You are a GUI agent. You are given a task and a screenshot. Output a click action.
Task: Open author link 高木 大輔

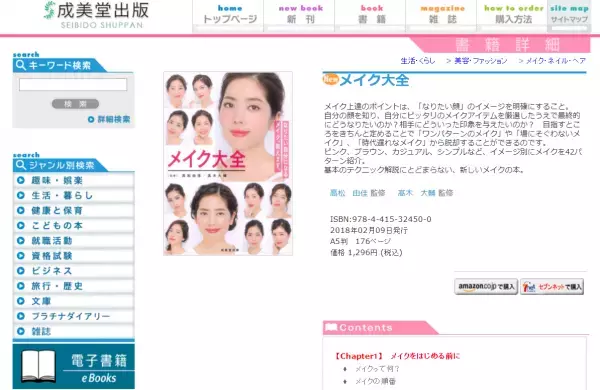[x=416, y=193]
